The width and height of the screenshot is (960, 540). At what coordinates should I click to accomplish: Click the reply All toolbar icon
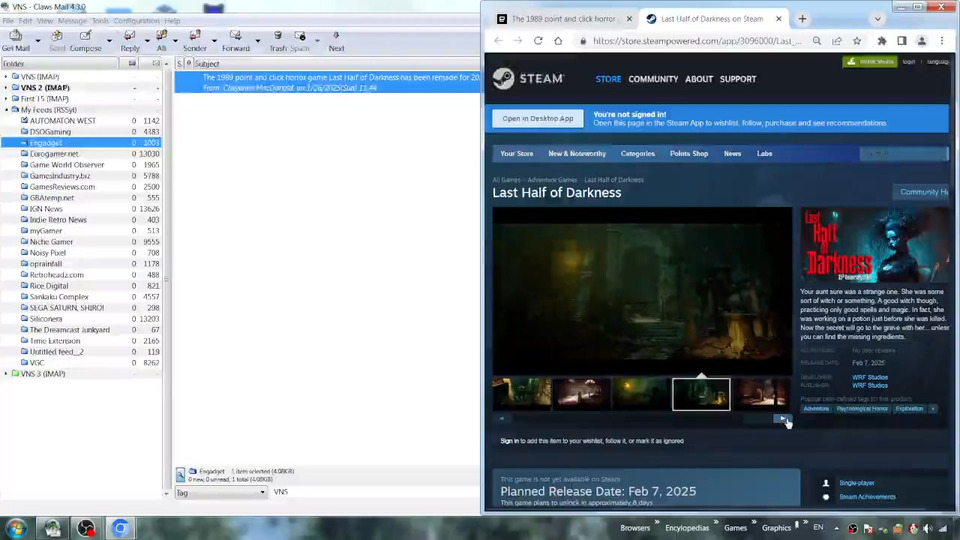(161, 40)
